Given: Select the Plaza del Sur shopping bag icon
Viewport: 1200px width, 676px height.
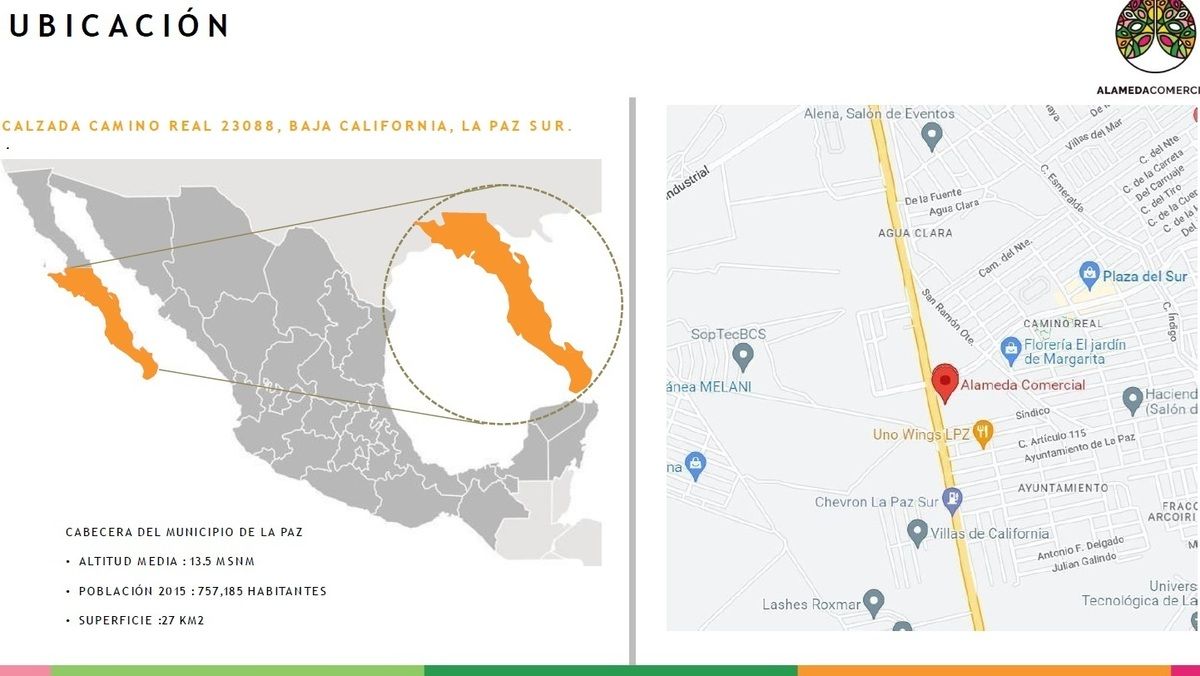Looking at the screenshot, I should (1089, 273).
